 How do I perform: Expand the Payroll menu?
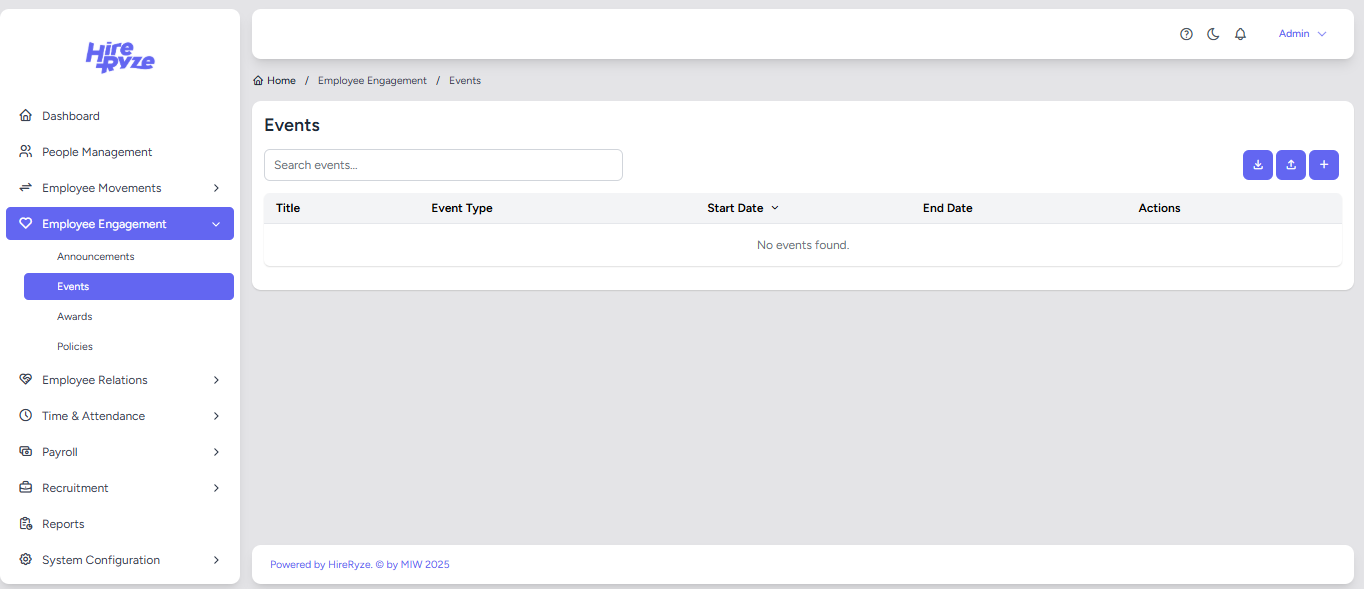120,452
